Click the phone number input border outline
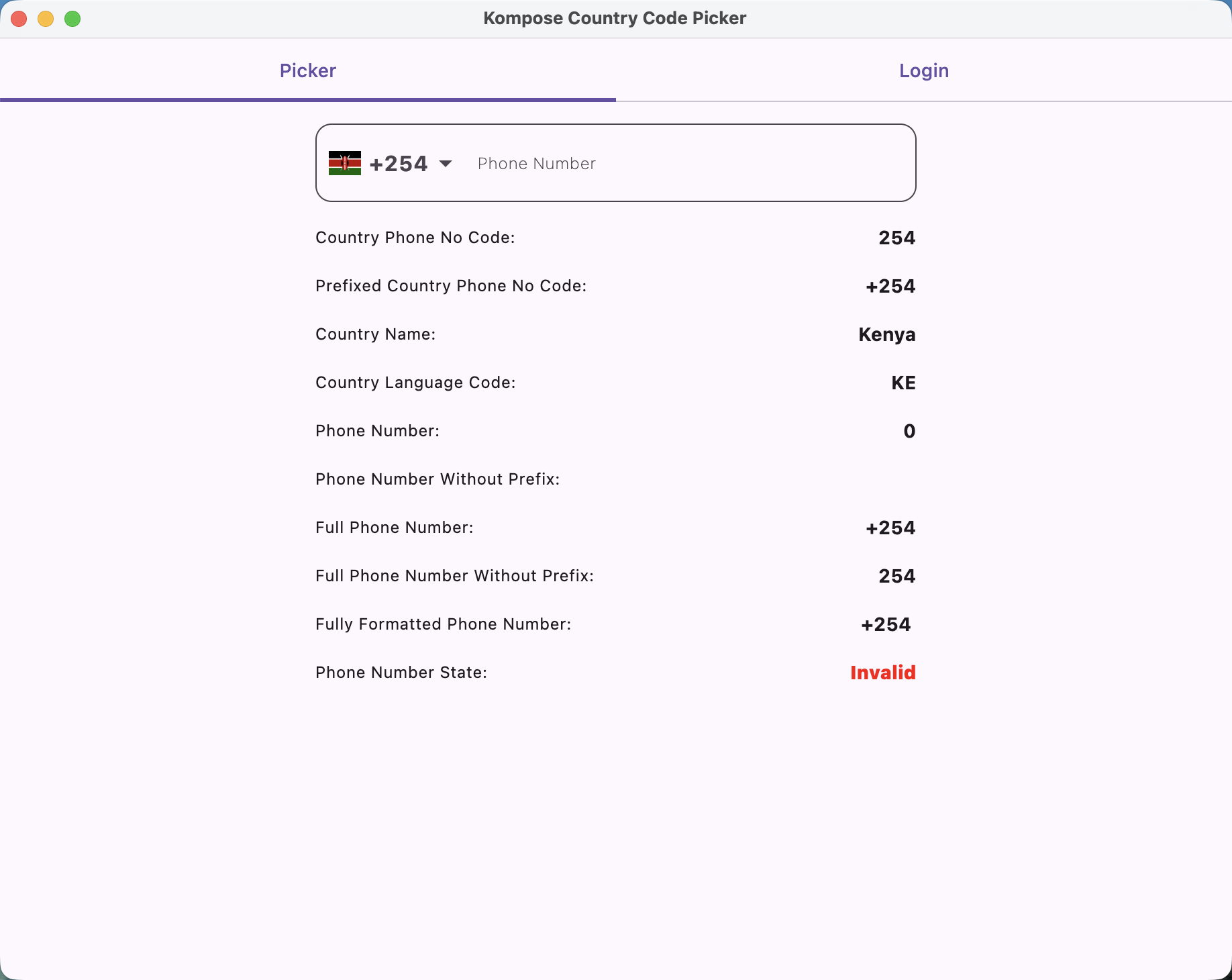This screenshot has height=980, width=1232. click(615, 126)
